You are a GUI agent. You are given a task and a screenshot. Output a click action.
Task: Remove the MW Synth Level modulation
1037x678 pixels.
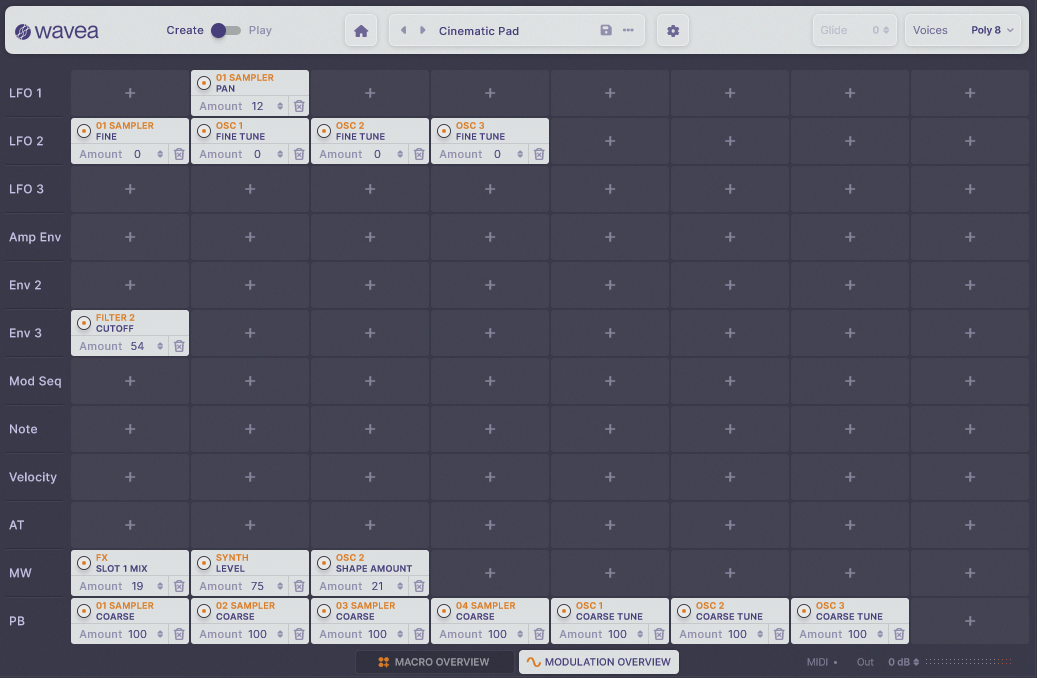299,586
